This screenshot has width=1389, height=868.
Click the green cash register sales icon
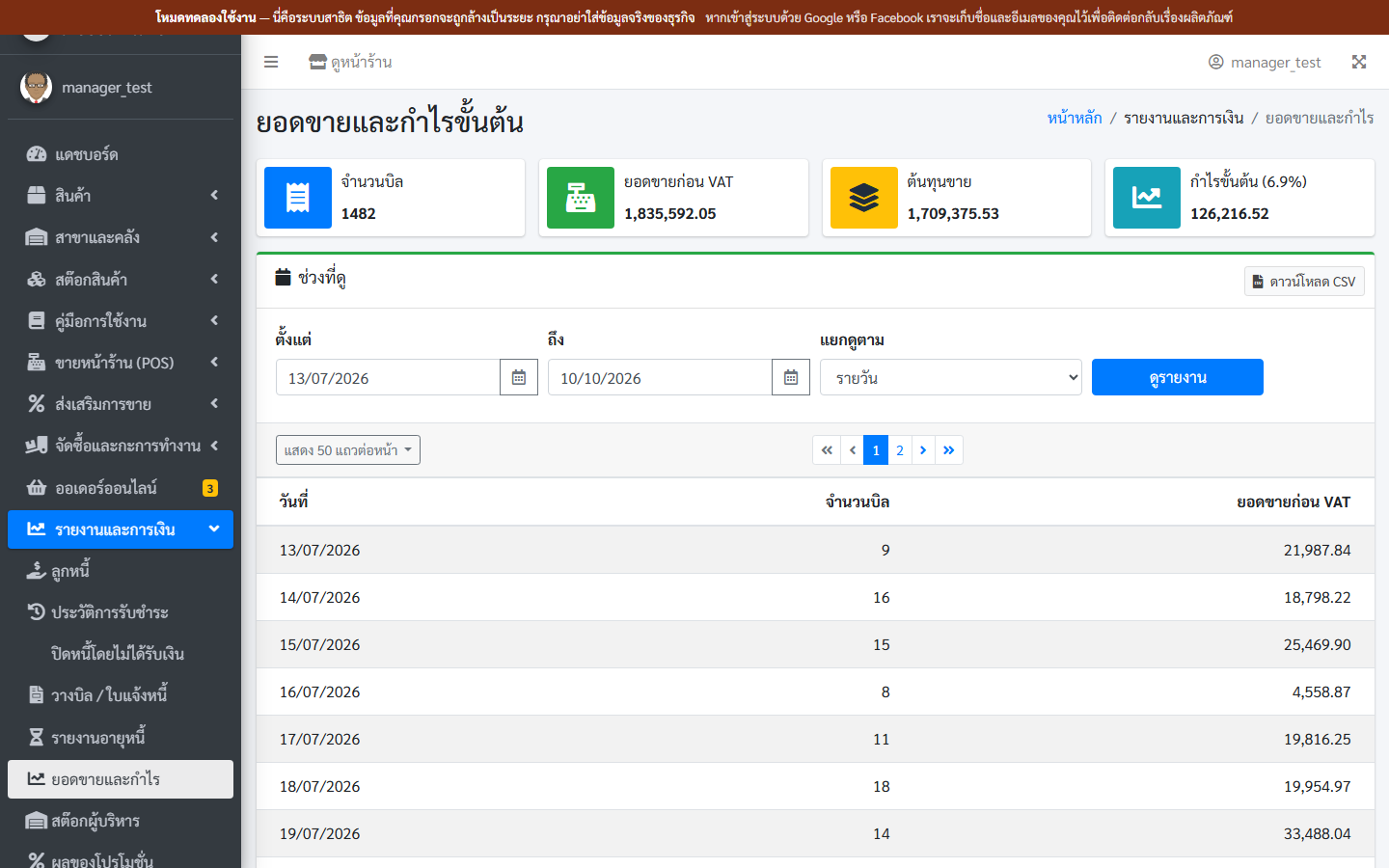point(581,198)
